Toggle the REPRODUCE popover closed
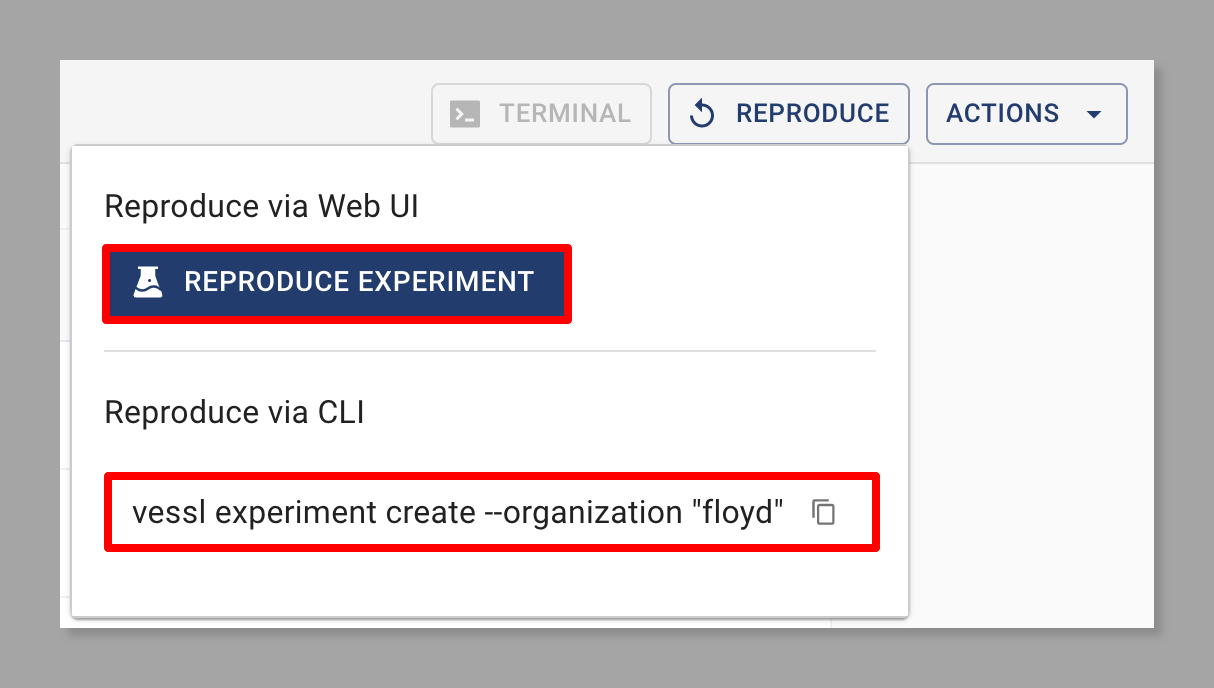The image size is (1214, 688). click(788, 114)
